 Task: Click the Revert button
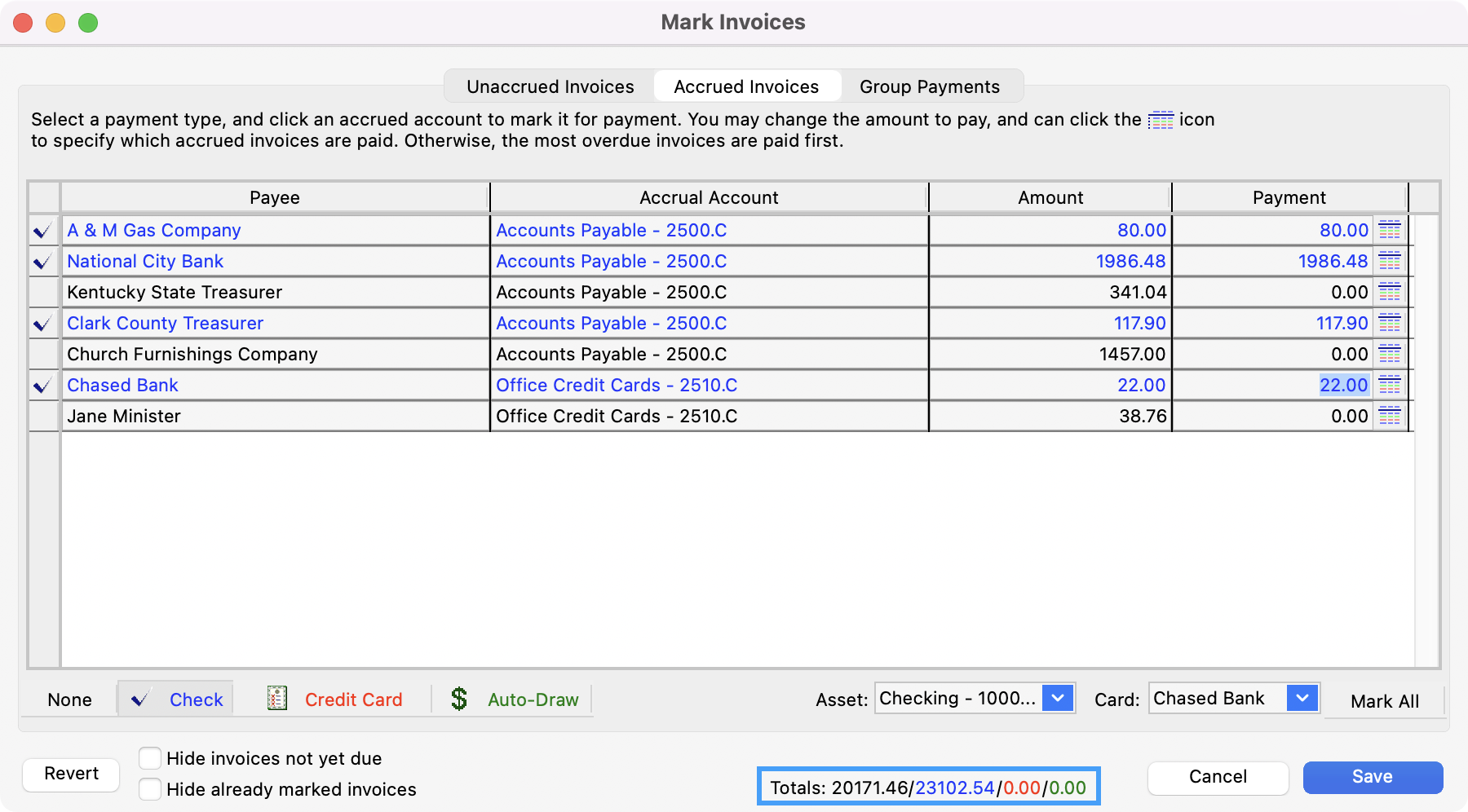pyautogui.click(x=72, y=774)
